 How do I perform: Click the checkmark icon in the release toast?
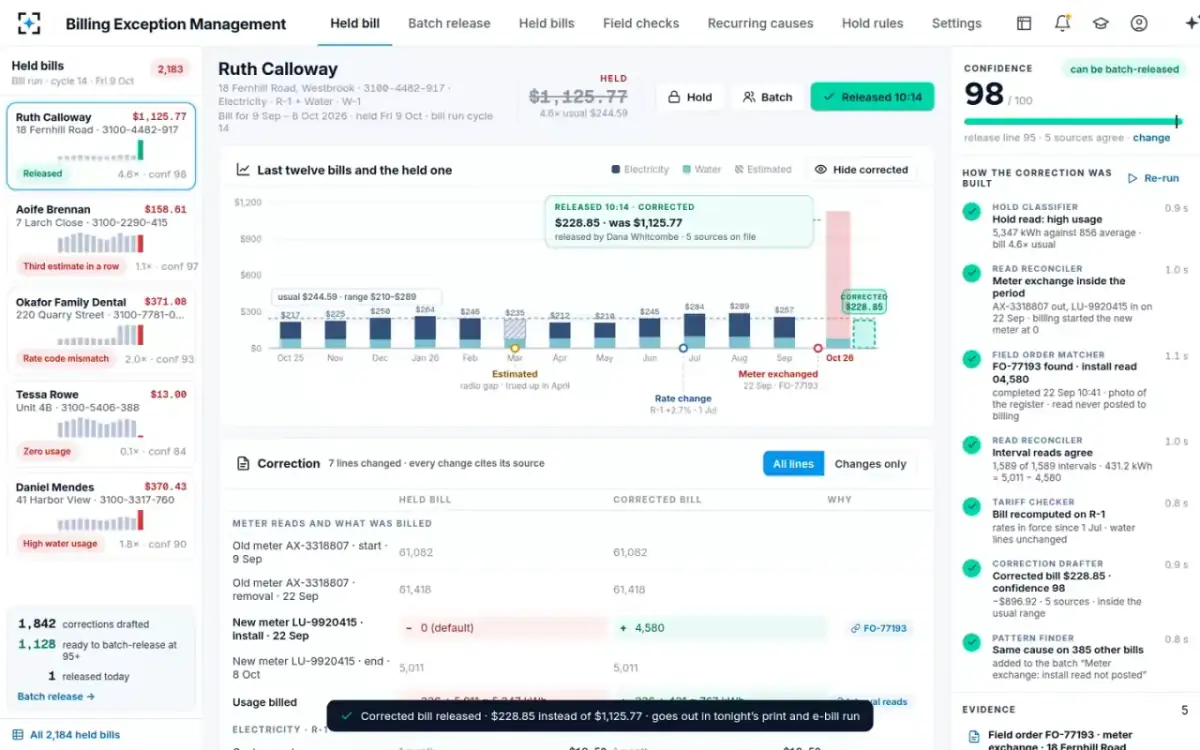click(346, 716)
